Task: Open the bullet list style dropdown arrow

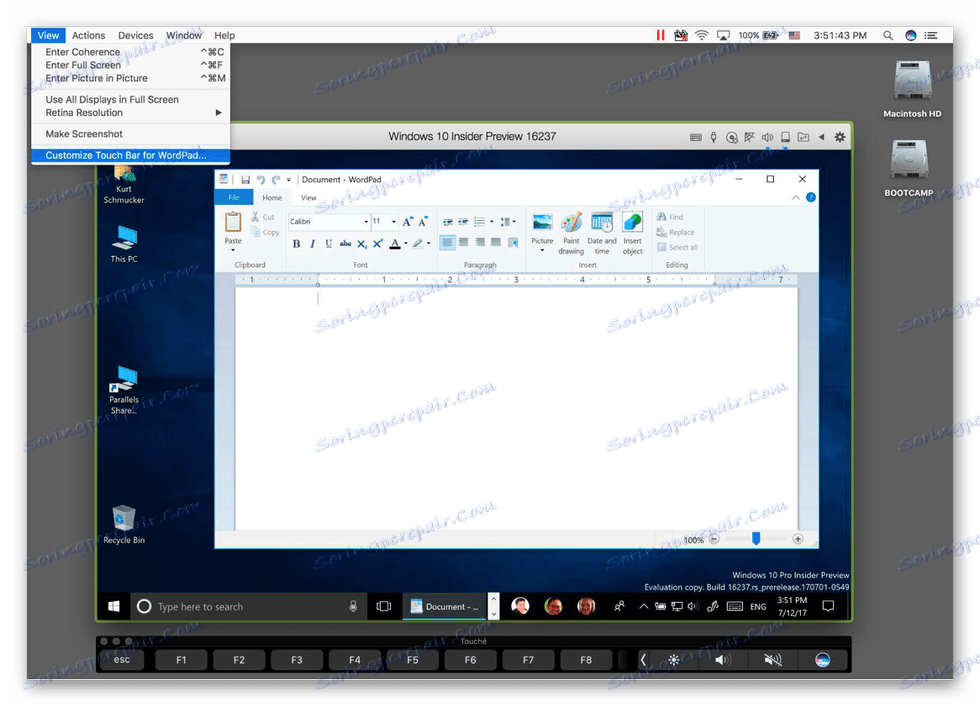Action: coord(491,222)
